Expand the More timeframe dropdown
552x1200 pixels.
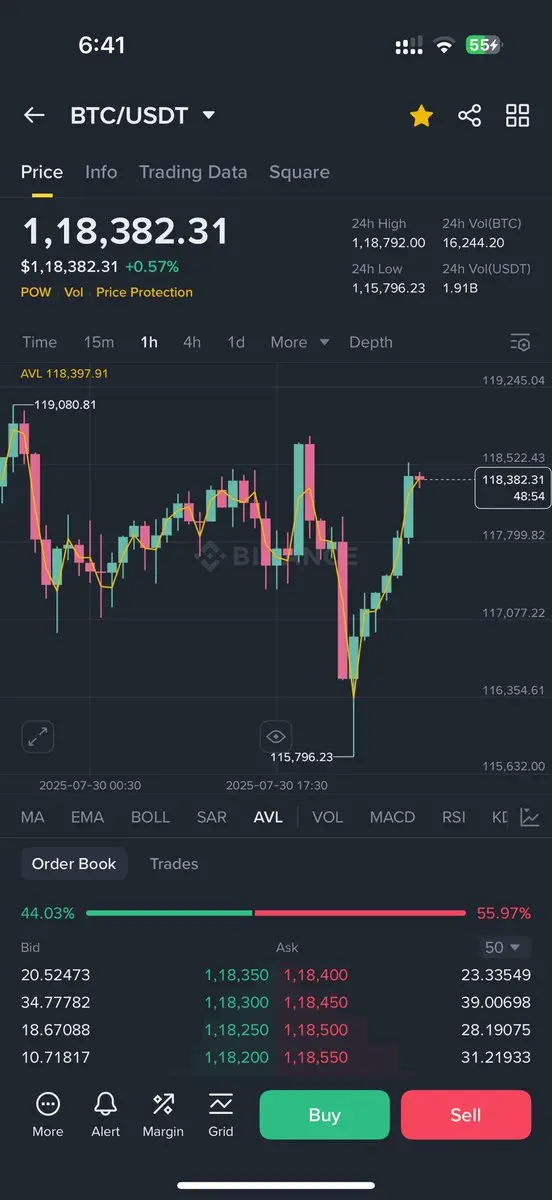pos(299,342)
